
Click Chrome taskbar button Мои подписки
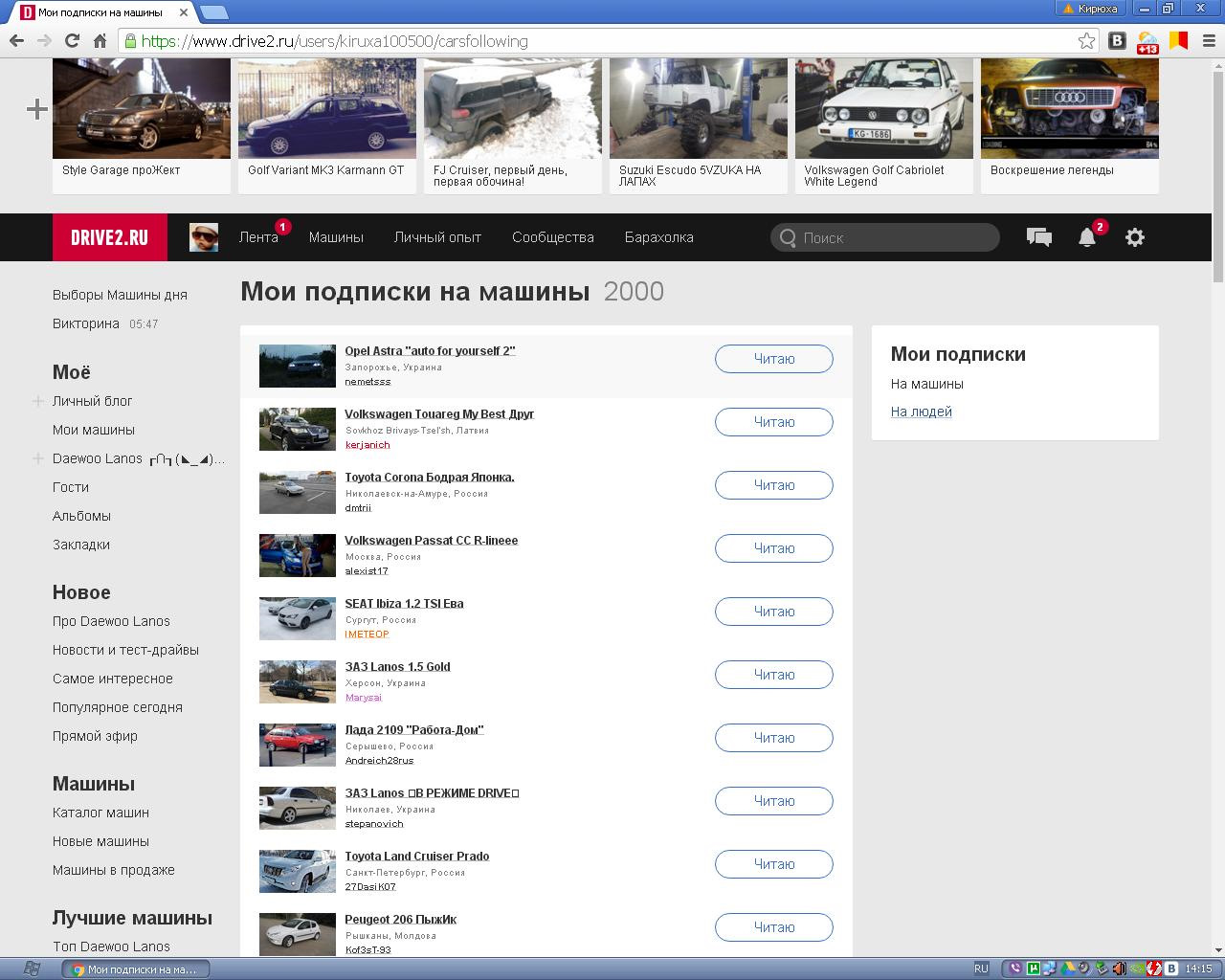click(136, 969)
